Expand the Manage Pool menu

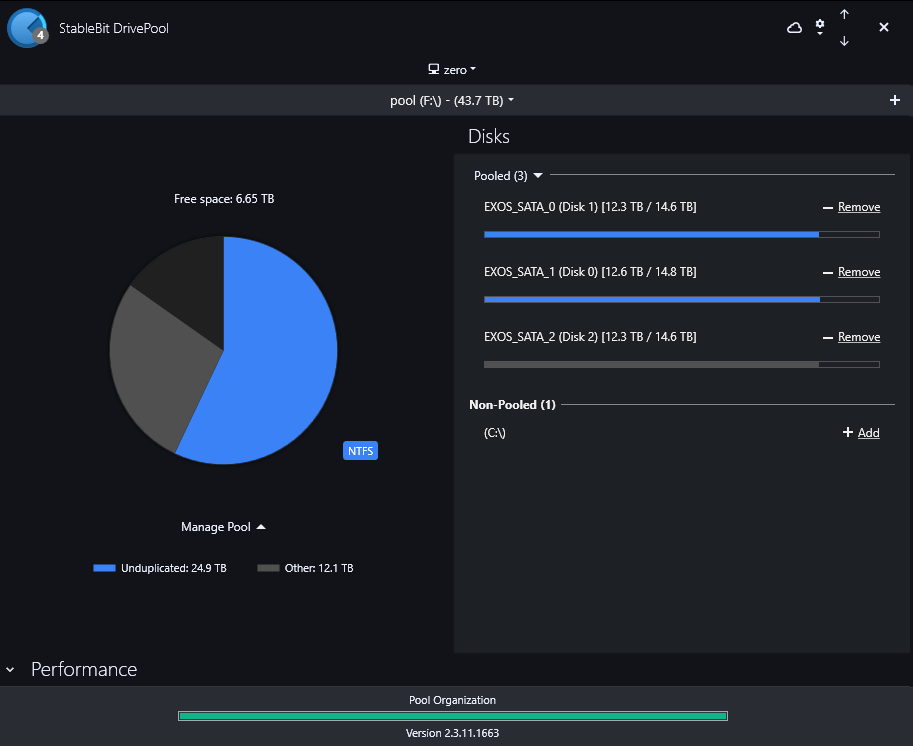tap(224, 527)
